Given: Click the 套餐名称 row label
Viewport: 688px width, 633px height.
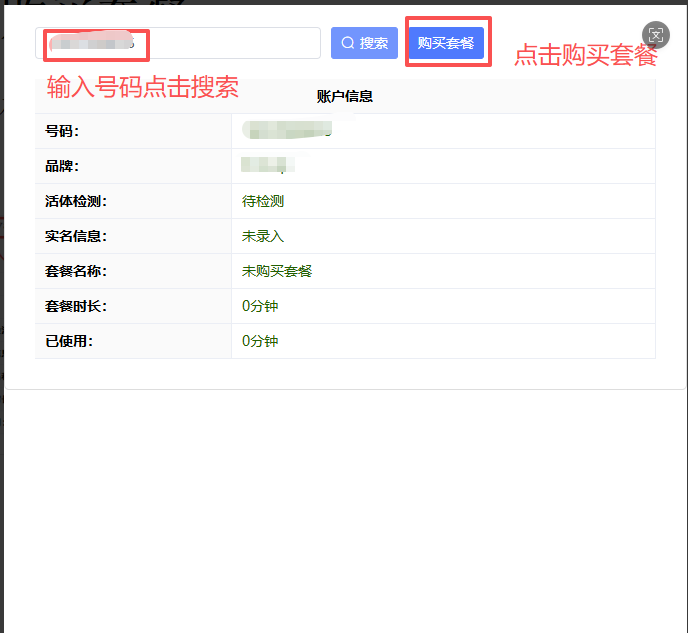Looking at the screenshot, I should tap(76, 271).
